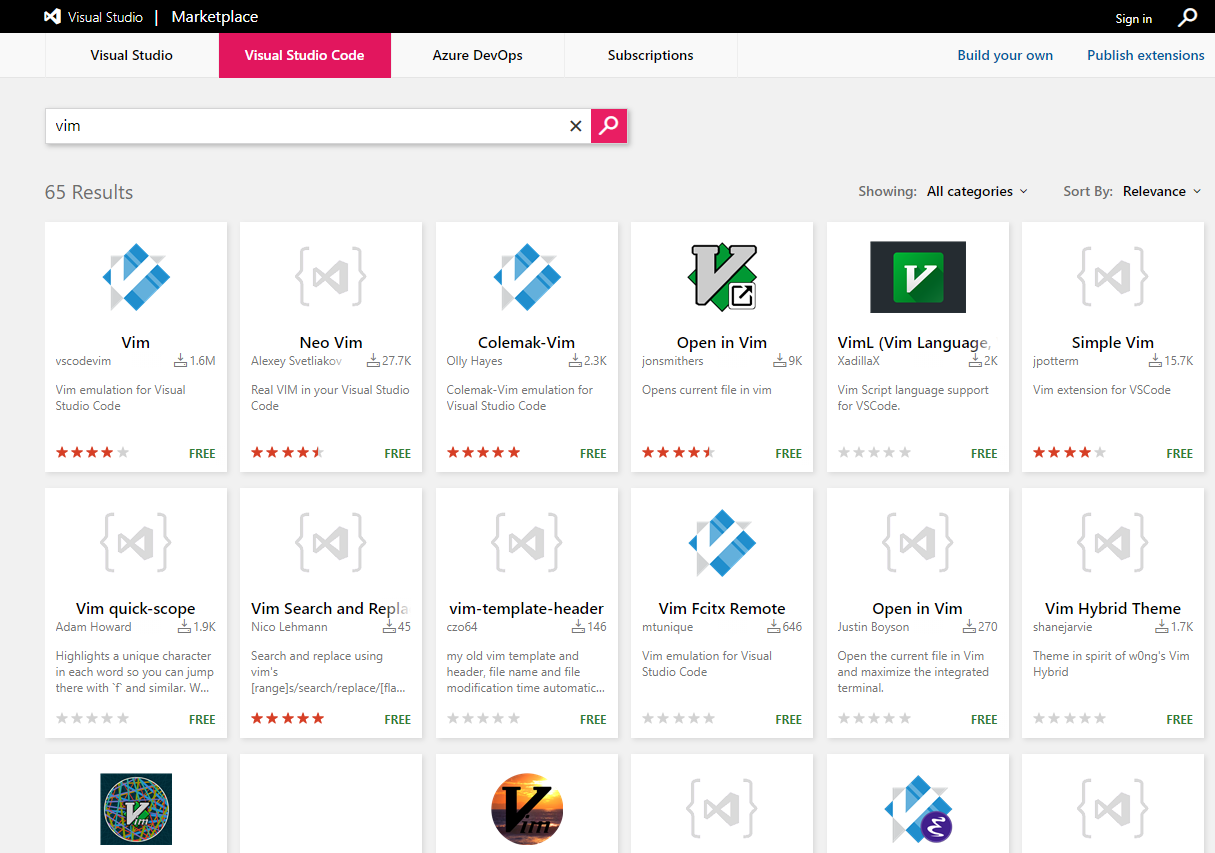The height and width of the screenshot is (853, 1215).
Task: Click the Sign in link
Action: tap(1134, 18)
